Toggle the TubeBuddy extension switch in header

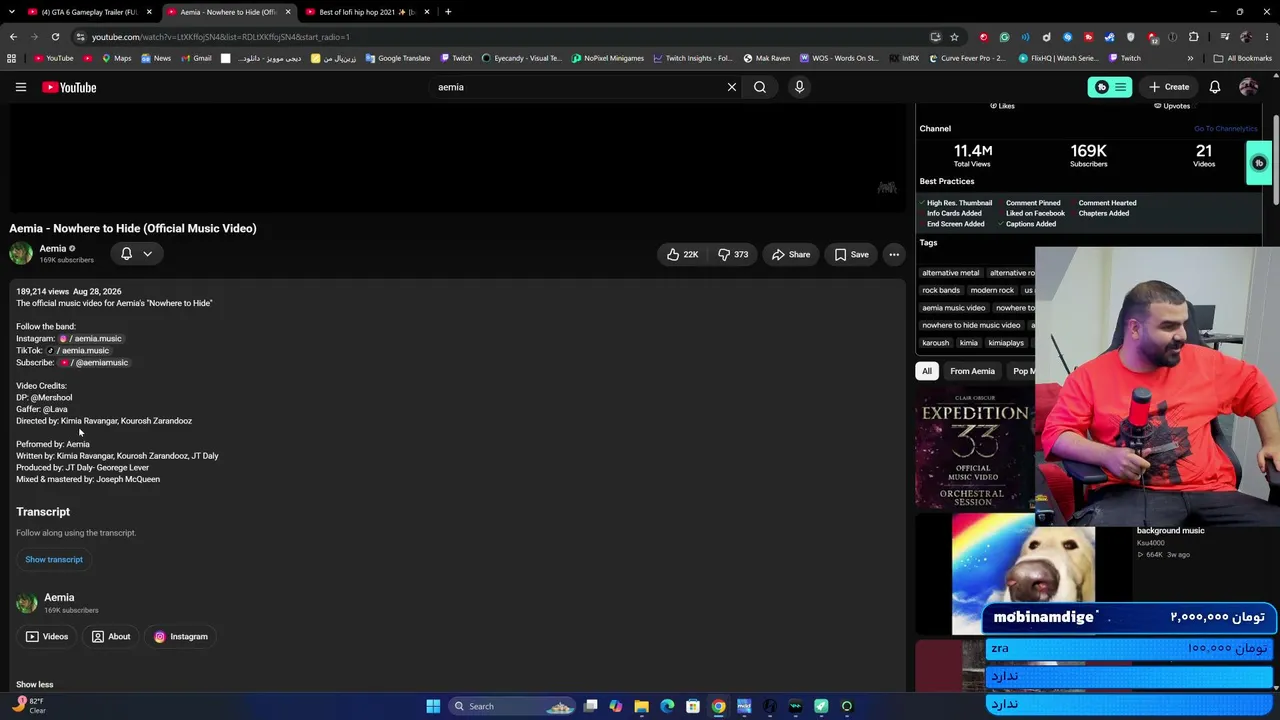(x=1110, y=87)
